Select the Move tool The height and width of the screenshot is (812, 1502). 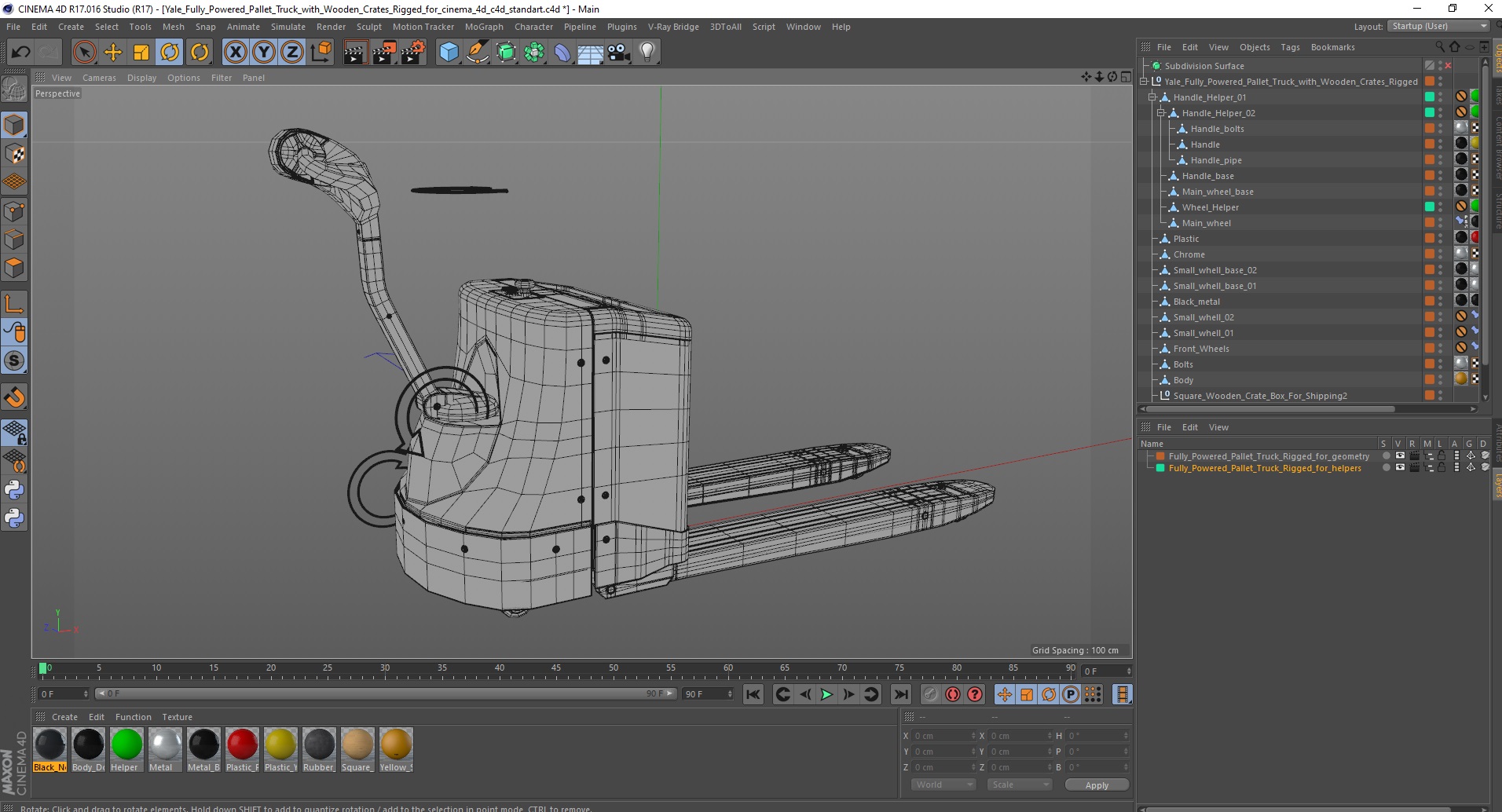(x=113, y=53)
